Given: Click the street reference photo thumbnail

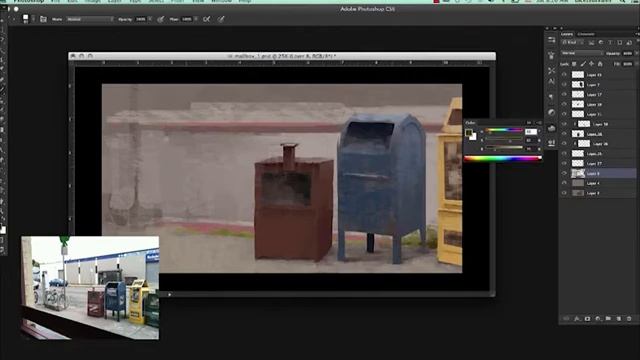Looking at the screenshot, I should (x=90, y=288).
